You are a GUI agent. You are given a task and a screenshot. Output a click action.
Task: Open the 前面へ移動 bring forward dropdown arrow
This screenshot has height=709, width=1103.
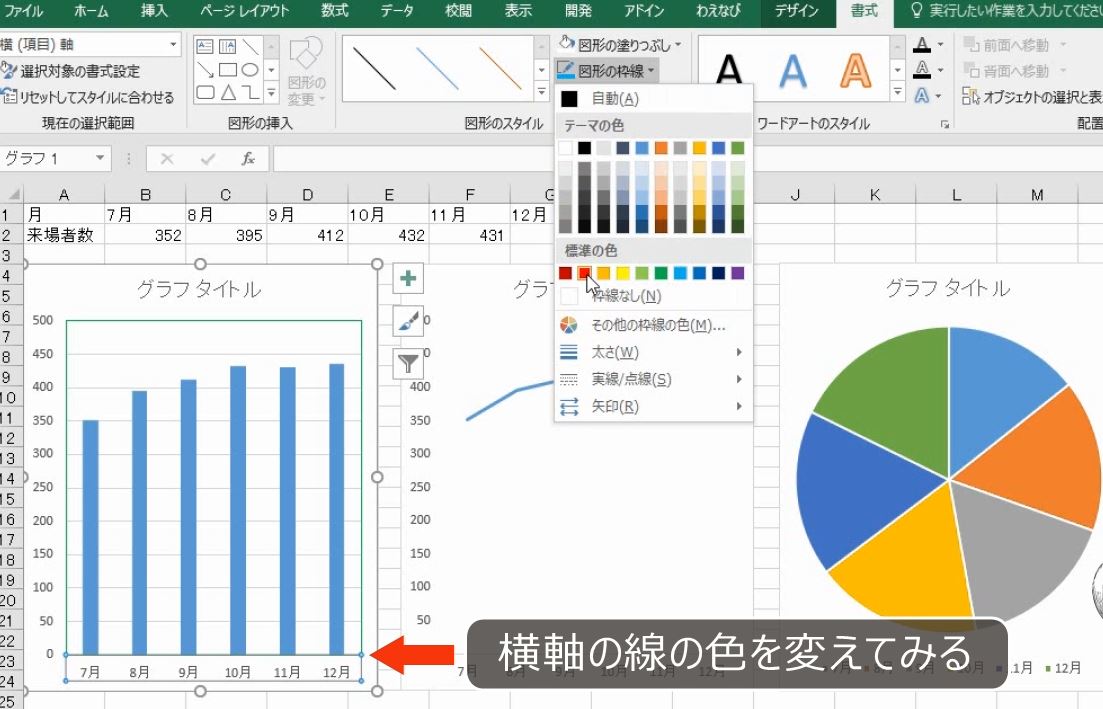(1062, 45)
